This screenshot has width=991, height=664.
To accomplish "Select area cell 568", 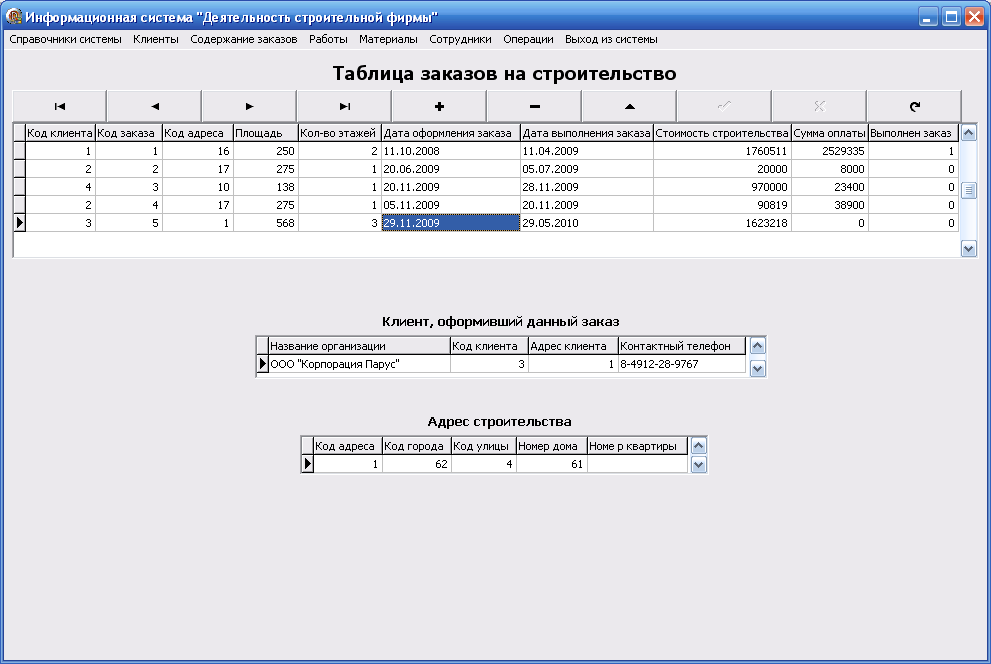I will click(x=265, y=223).
